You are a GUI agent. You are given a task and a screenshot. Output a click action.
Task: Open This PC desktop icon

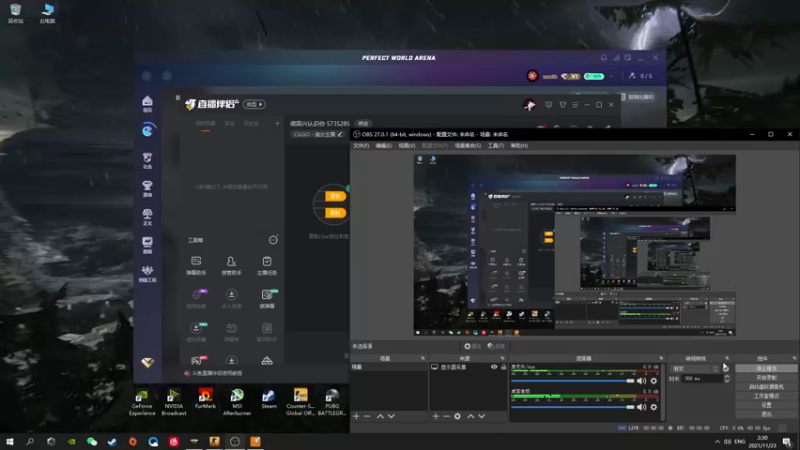click(47, 13)
